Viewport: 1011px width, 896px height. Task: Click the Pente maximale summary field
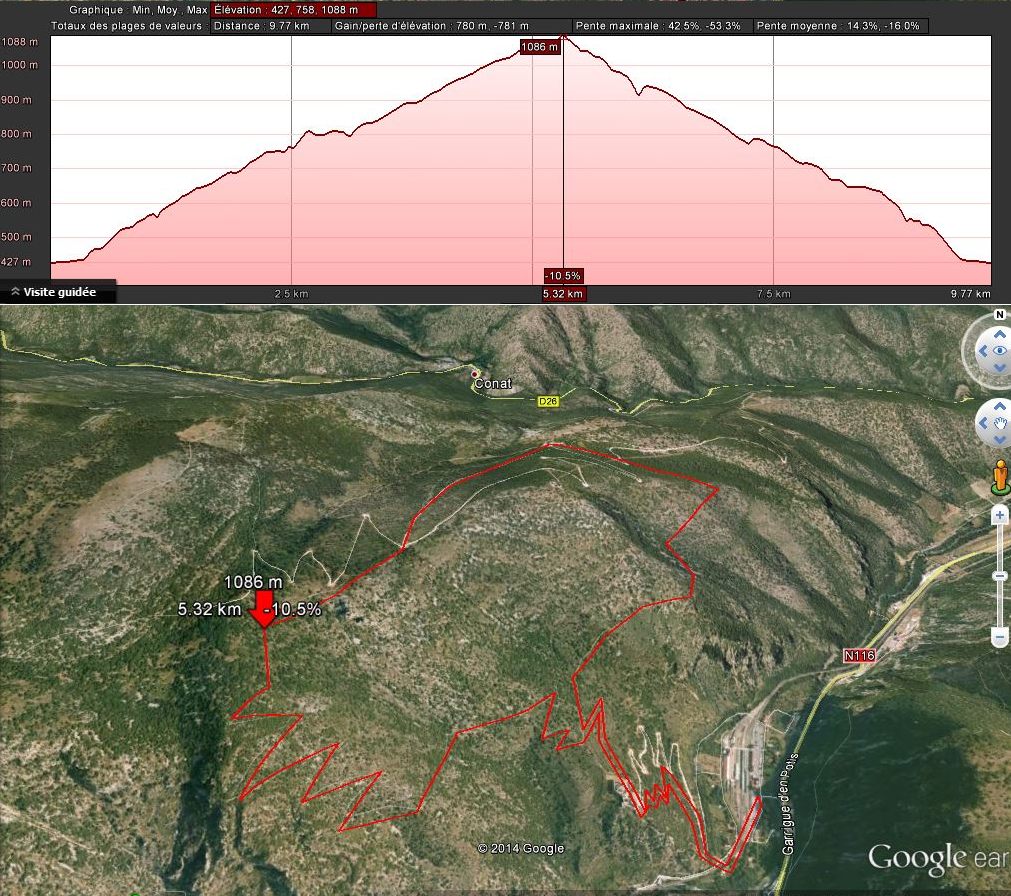tap(660, 26)
